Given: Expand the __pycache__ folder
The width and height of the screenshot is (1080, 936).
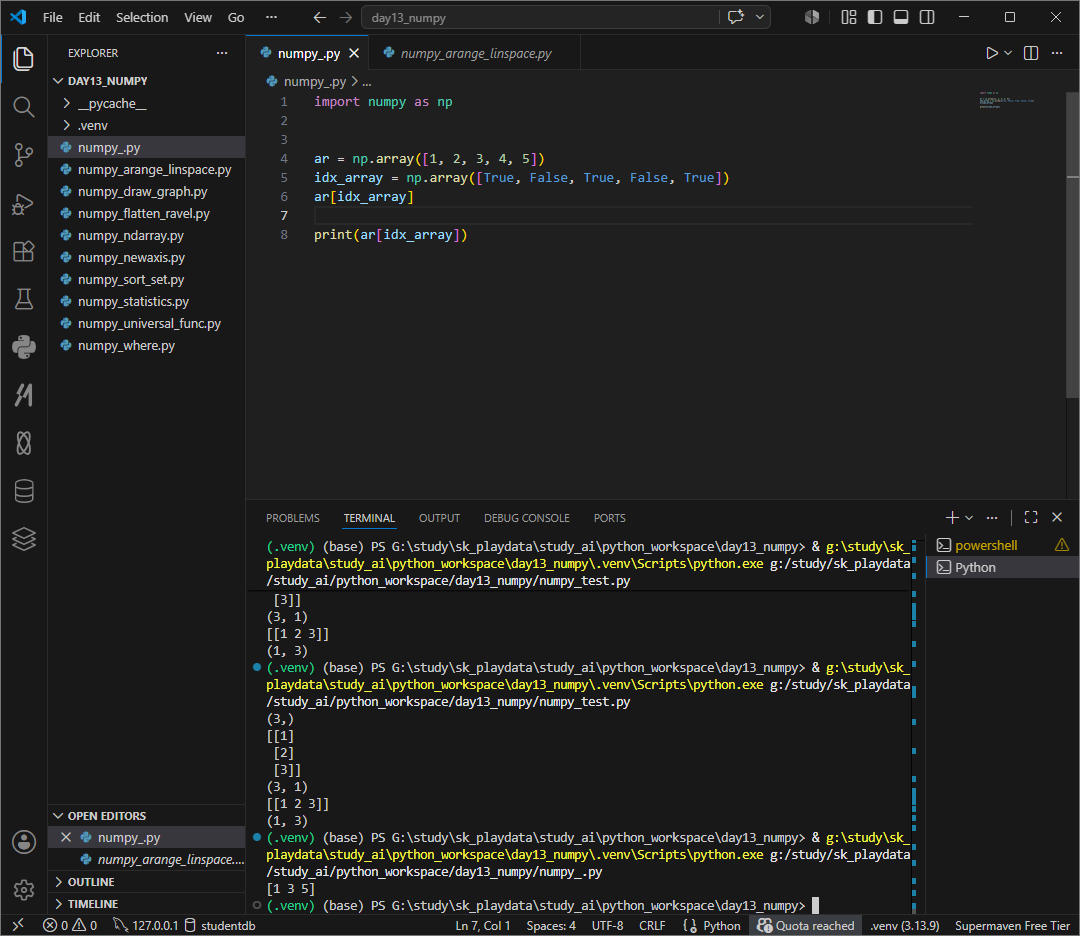Looking at the screenshot, I should coord(146,103).
